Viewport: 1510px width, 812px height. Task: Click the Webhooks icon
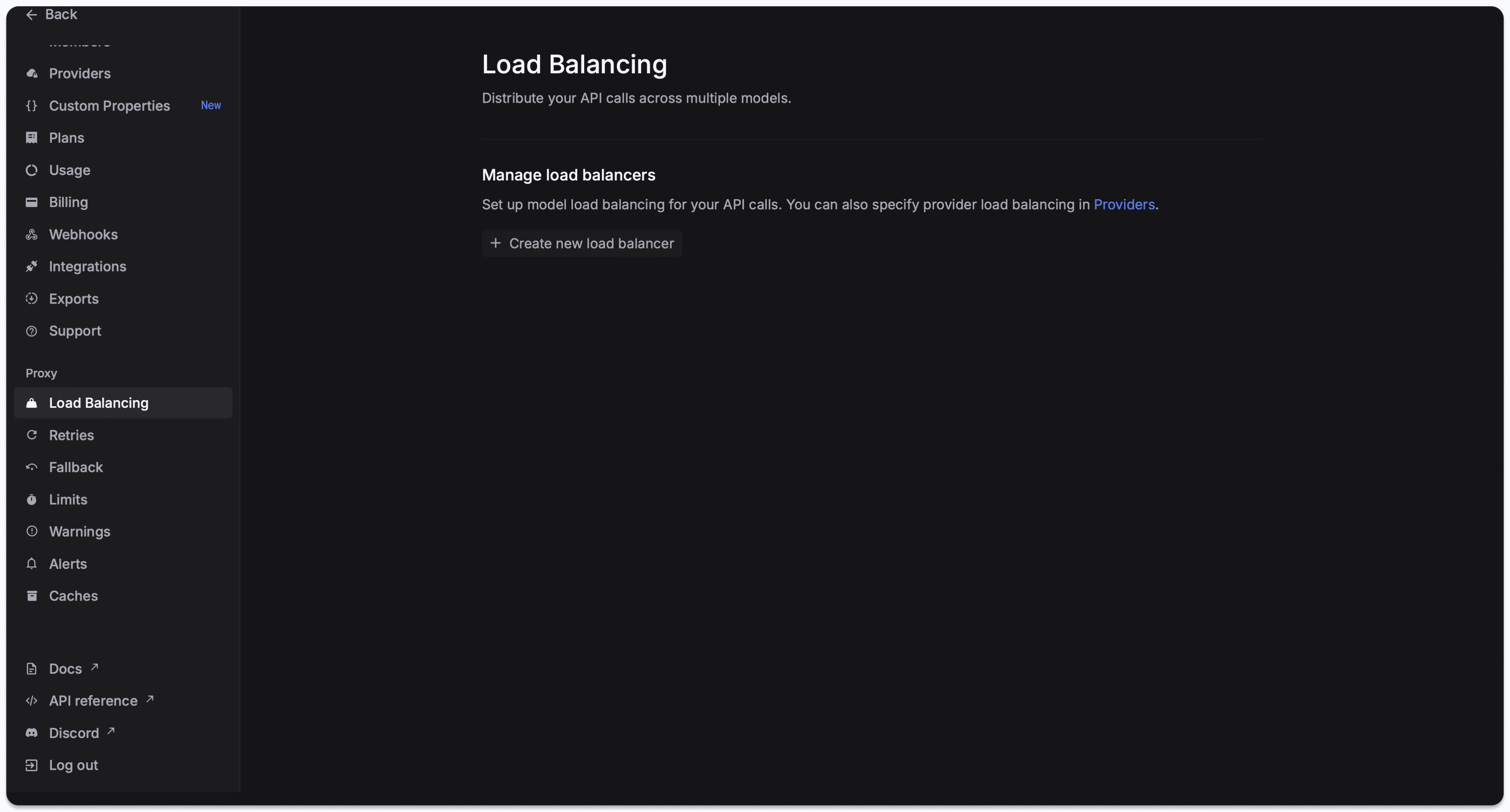coord(32,234)
